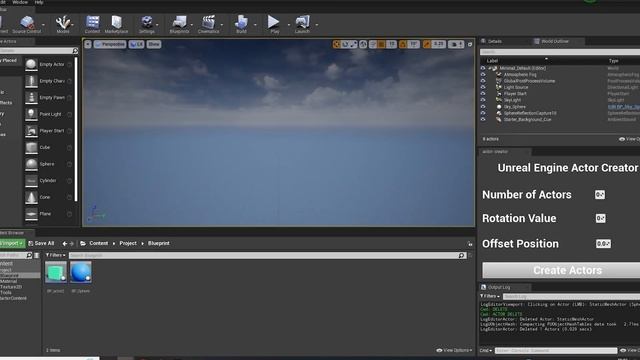
Task: Click the Launch toolbar button
Action: point(302,24)
